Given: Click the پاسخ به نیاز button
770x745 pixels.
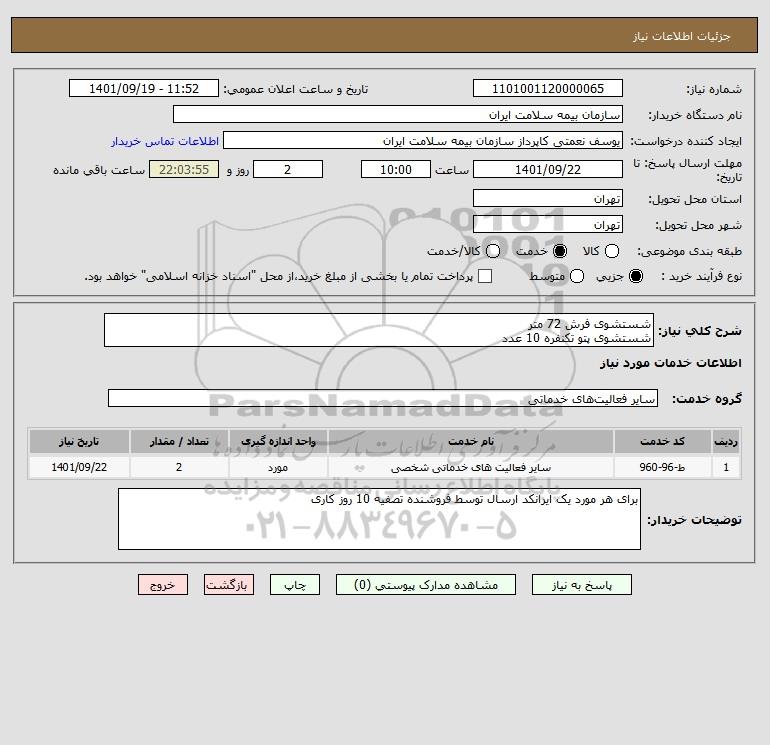Looking at the screenshot, I should [x=582, y=585].
